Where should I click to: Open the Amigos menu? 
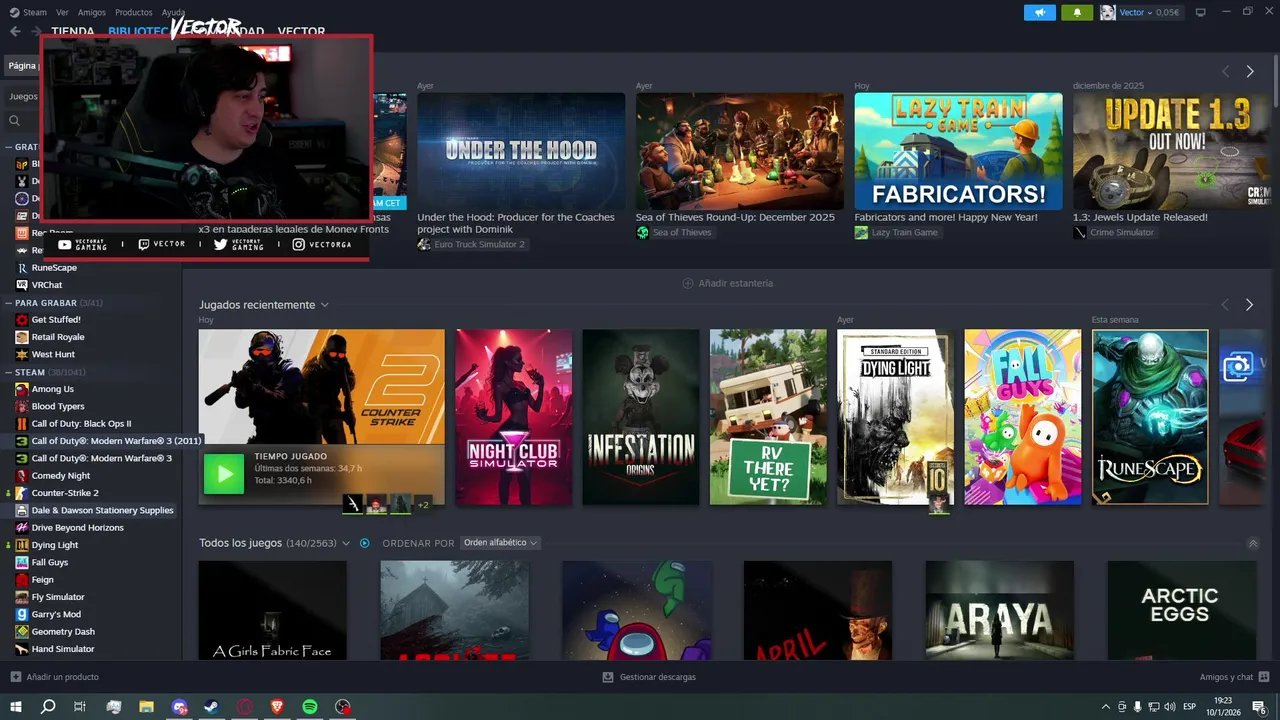tap(92, 12)
